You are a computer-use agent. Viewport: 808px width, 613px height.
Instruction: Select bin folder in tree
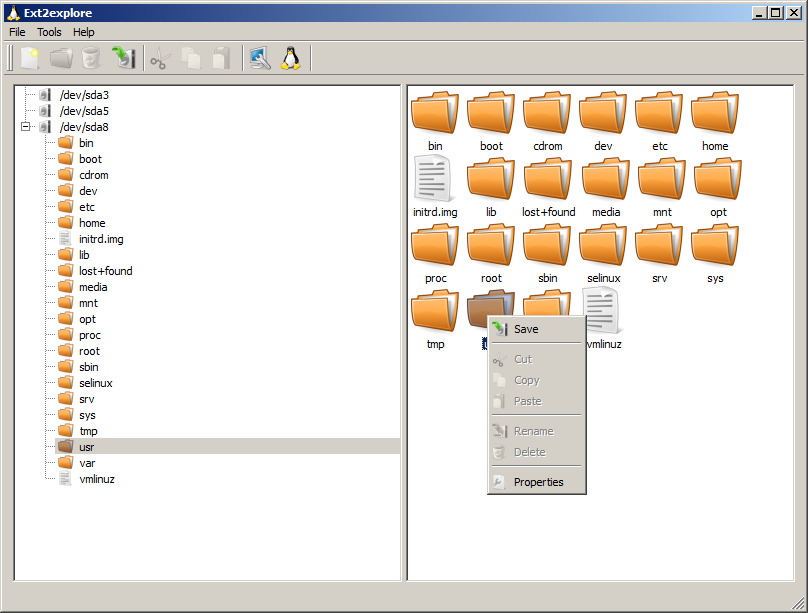point(86,143)
